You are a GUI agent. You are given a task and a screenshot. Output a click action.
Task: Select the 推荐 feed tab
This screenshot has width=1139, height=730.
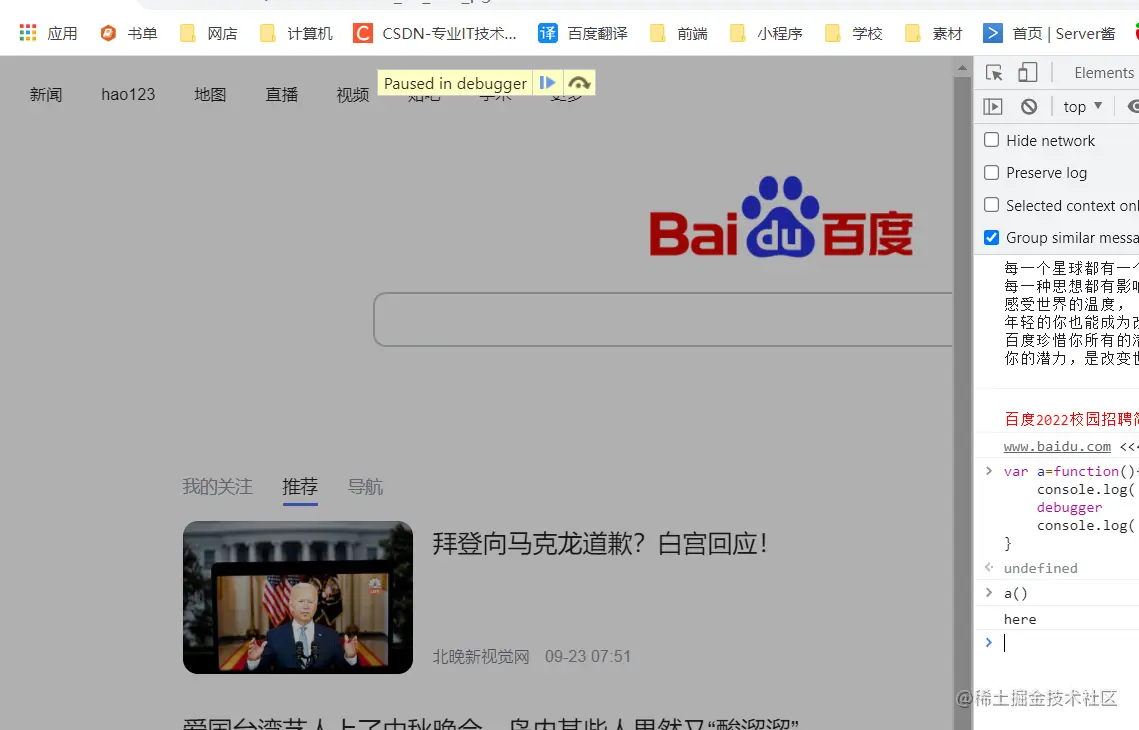pos(300,487)
